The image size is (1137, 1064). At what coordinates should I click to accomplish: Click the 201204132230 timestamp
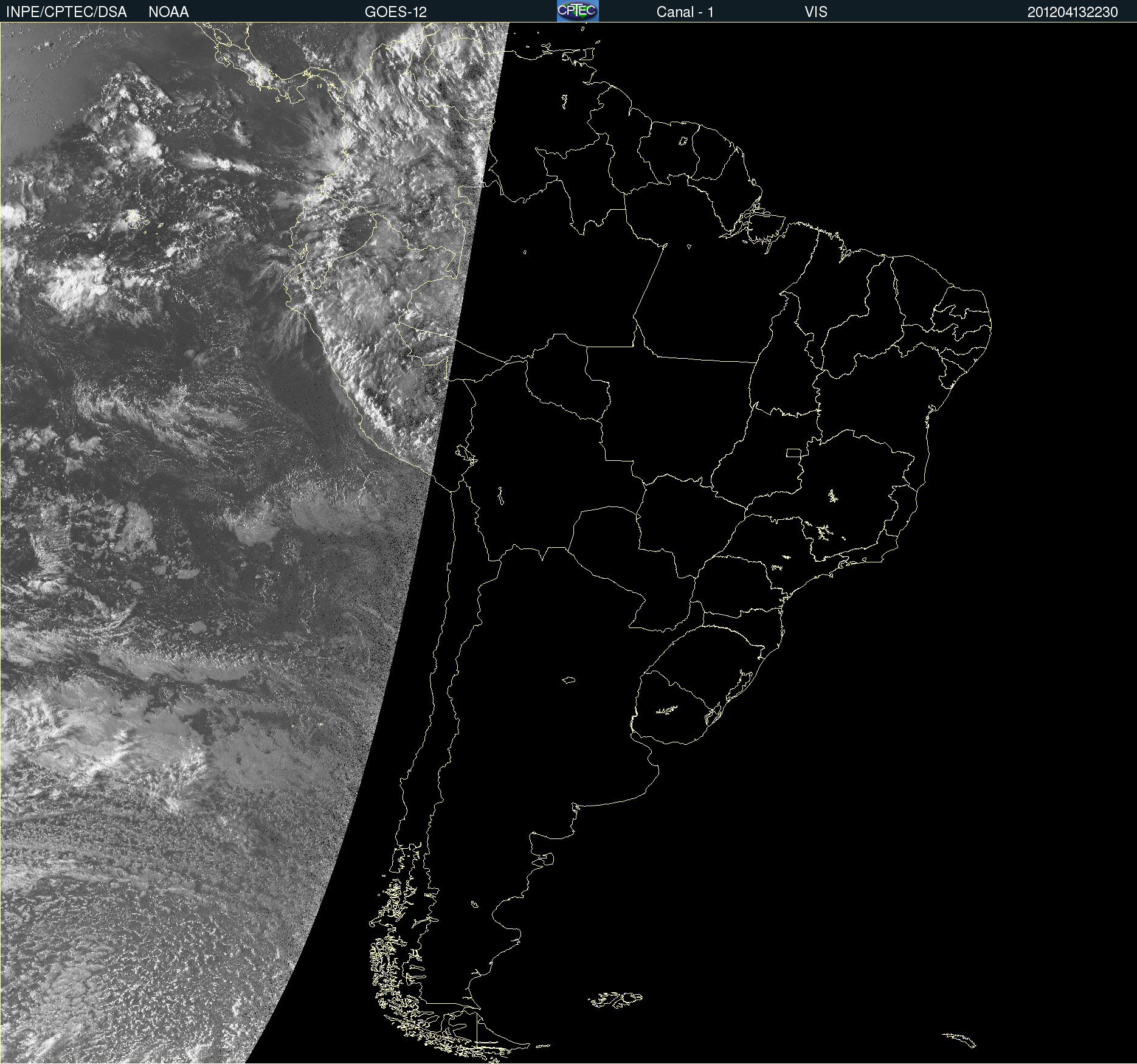click(x=1073, y=12)
